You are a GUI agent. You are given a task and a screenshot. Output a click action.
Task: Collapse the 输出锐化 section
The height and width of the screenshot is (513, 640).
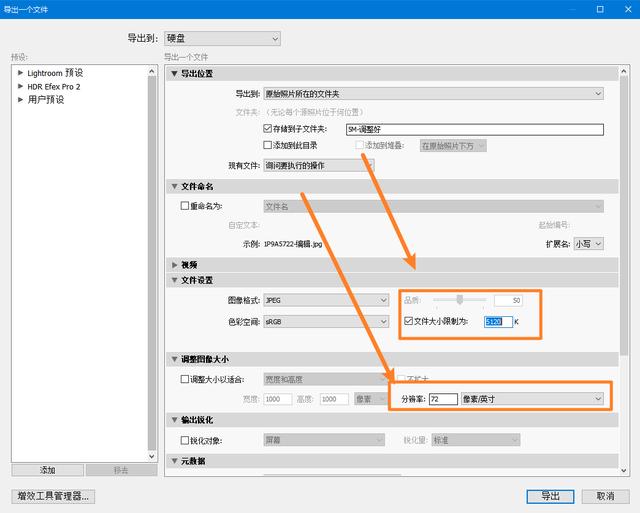click(175, 420)
